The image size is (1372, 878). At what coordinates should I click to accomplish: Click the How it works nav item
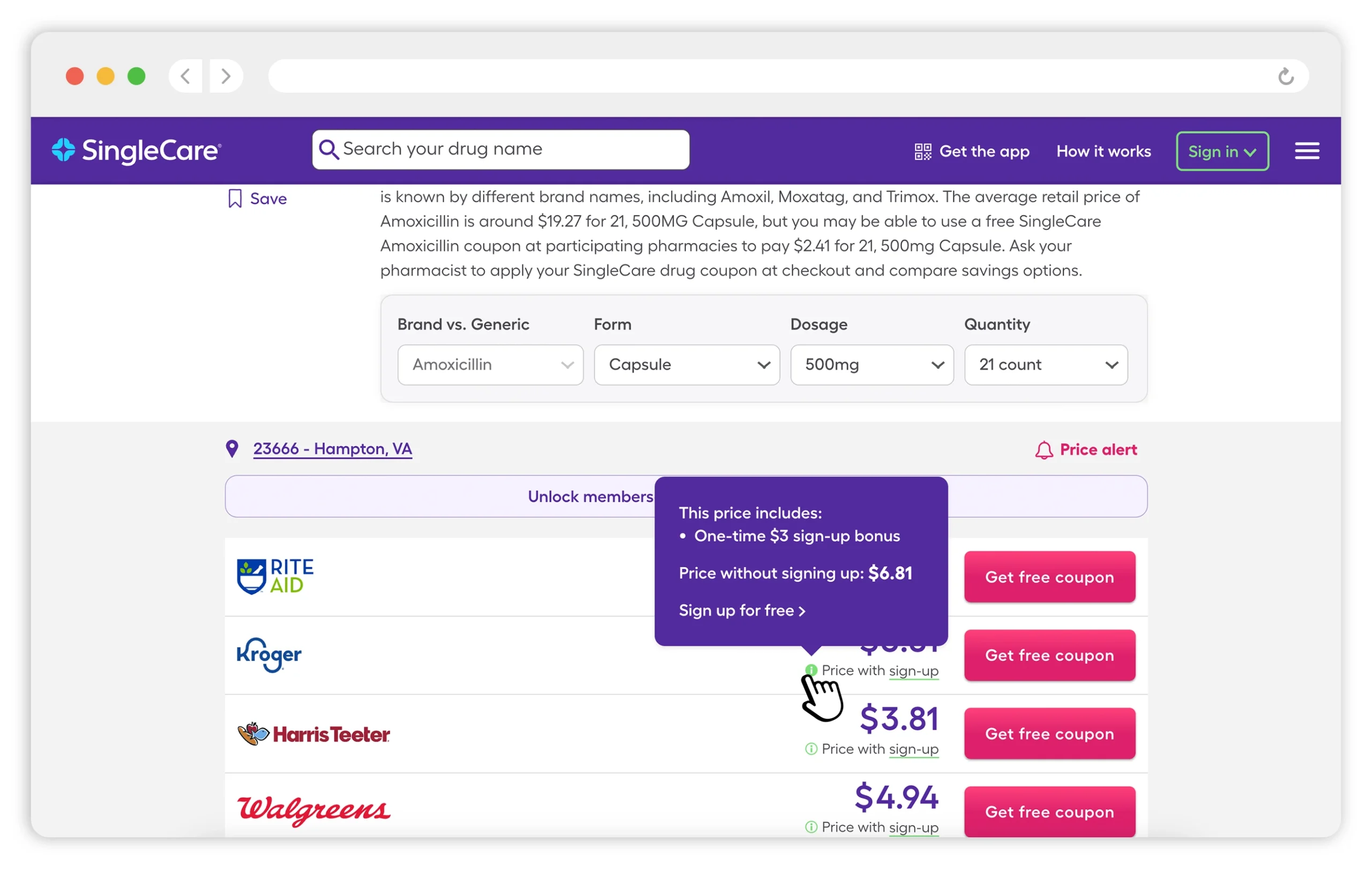pos(1103,151)
